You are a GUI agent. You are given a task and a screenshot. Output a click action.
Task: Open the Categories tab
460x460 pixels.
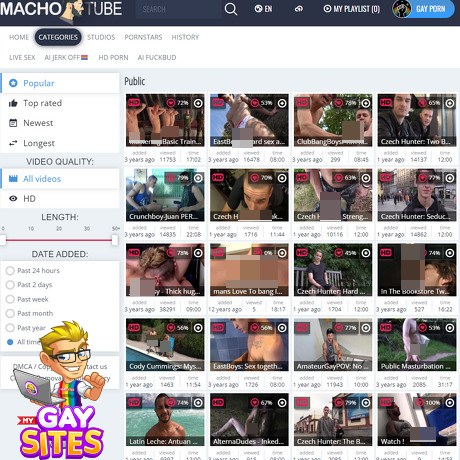[58, 37]
